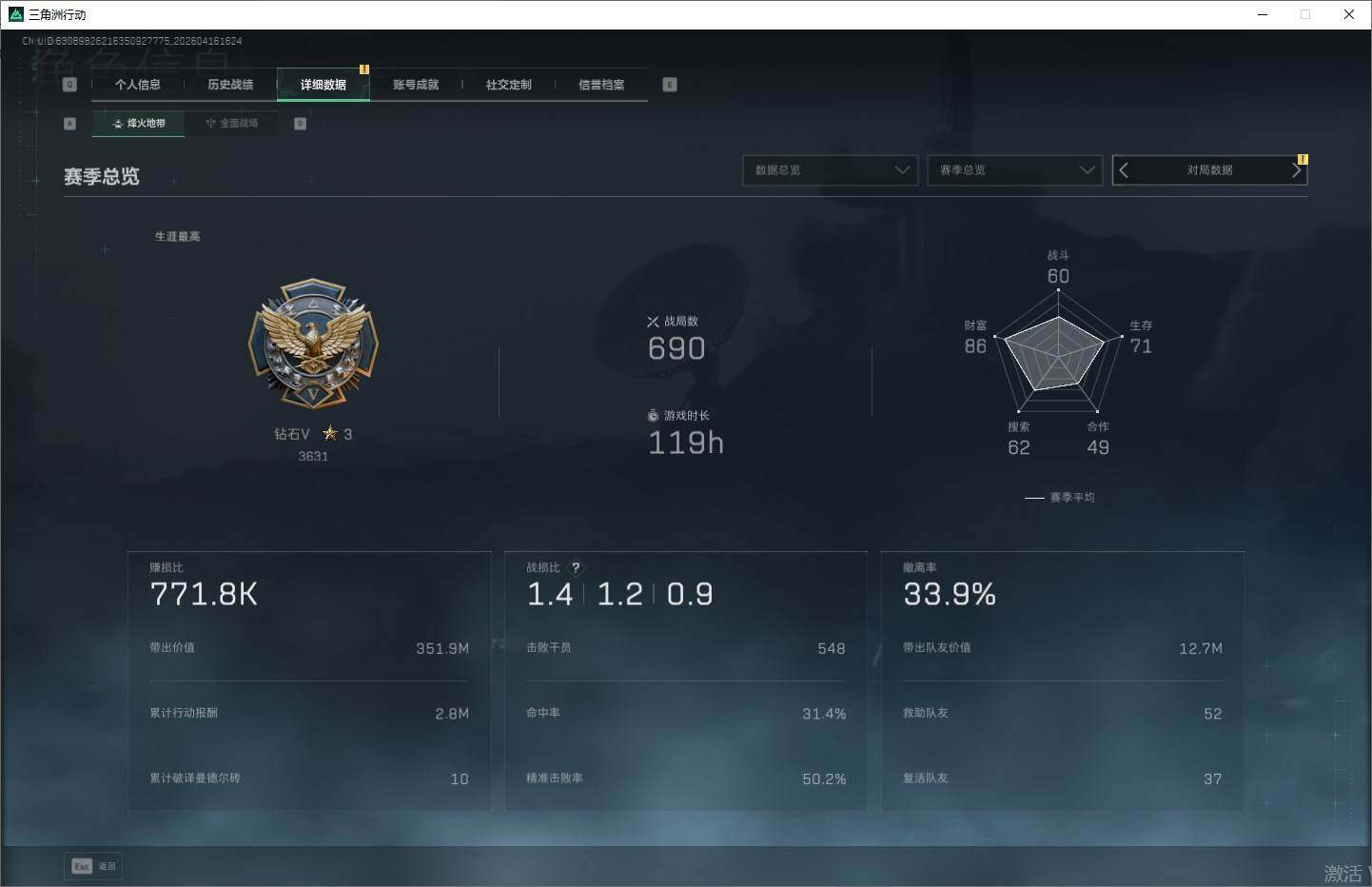Click the 三角洲行动 app icon in title bar

15,14
